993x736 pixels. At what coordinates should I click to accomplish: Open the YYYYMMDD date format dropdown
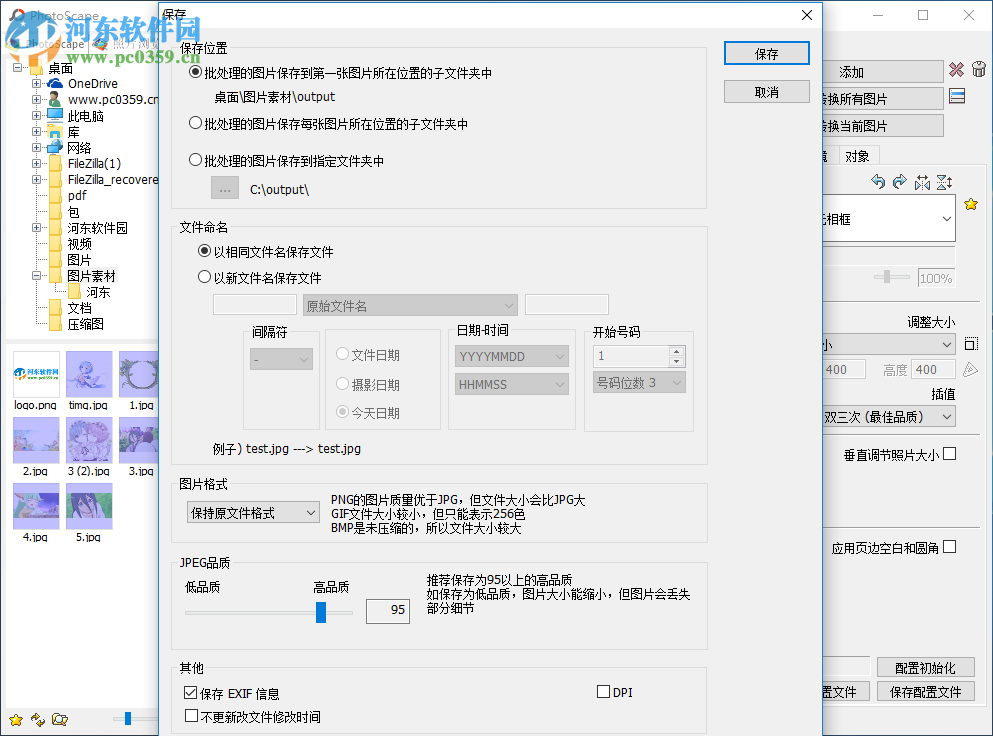[511, 356]
